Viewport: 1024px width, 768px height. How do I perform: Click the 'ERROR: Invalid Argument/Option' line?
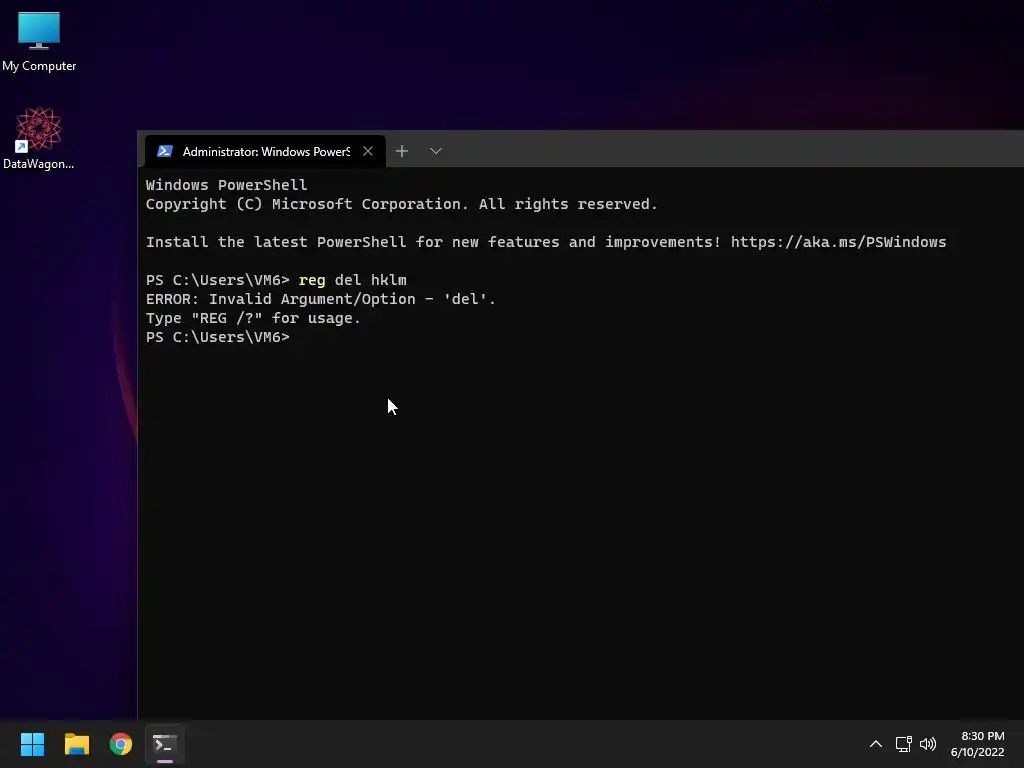click(321, 299)
